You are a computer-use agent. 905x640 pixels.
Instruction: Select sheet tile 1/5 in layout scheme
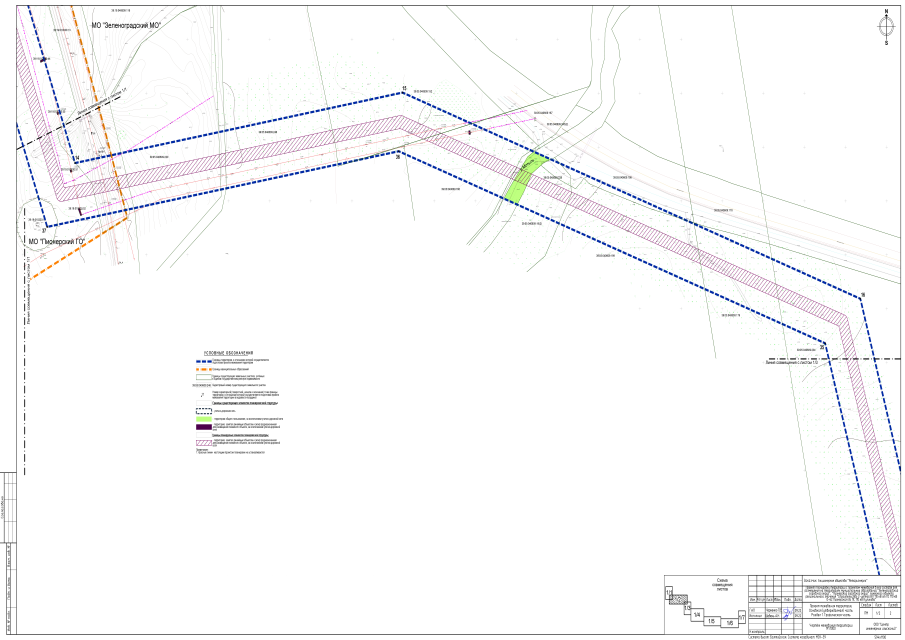point(712,621)
